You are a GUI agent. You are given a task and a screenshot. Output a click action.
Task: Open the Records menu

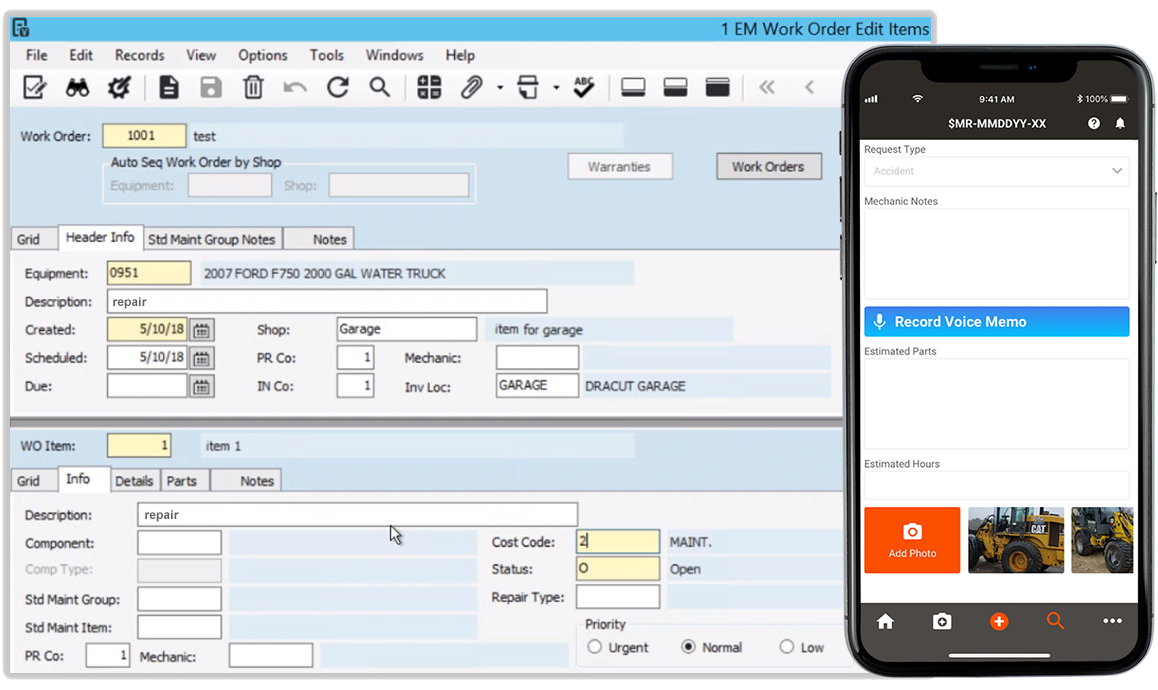[139, 55]
